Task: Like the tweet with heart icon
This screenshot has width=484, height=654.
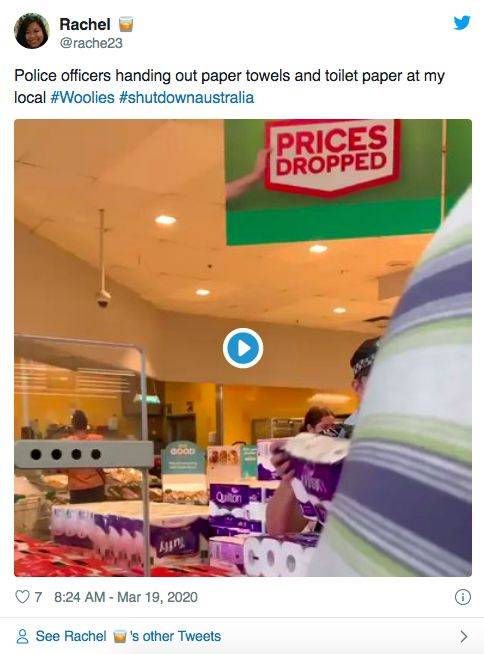Action: (22, 597)
